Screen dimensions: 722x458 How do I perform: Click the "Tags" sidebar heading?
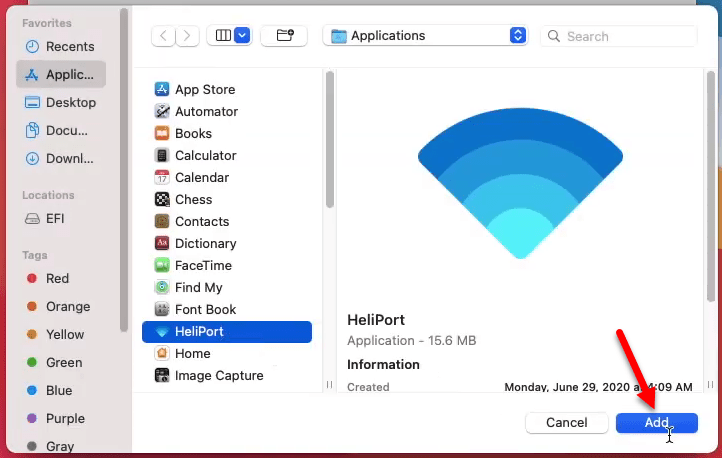click(x=35, y=255)
